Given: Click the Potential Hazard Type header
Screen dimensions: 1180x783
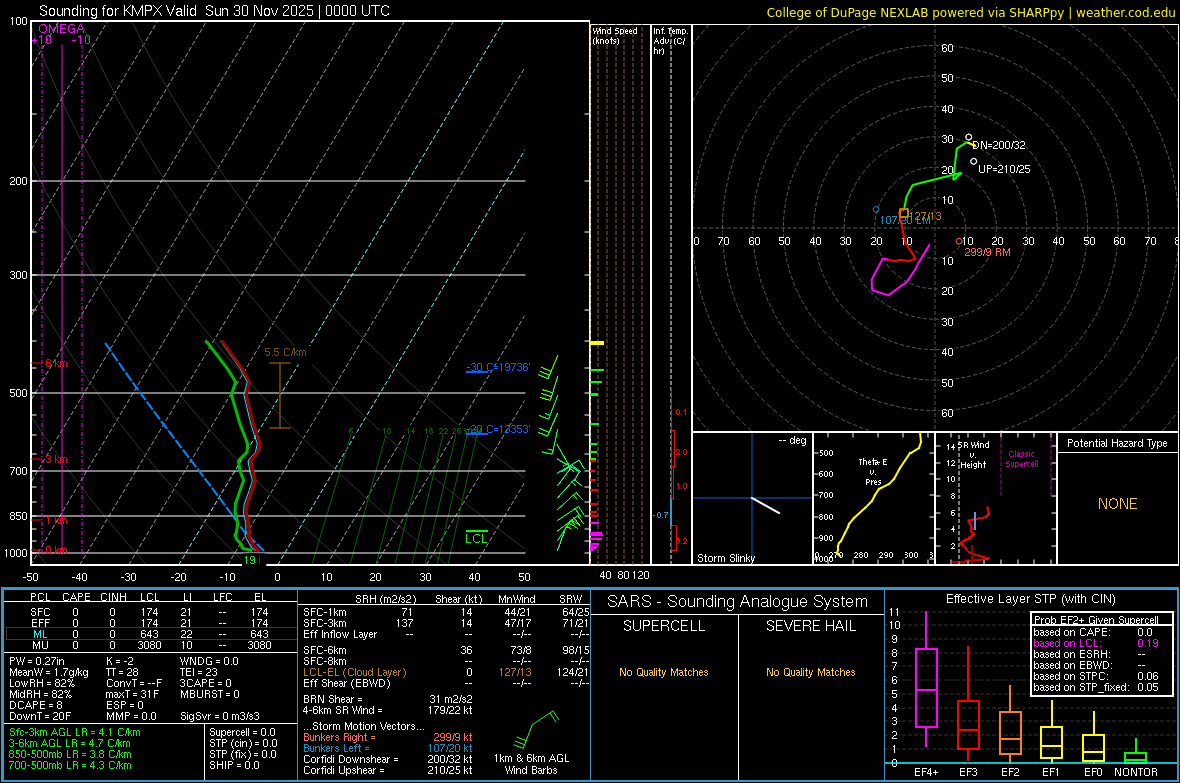Looking at the screenshot, I should (1117, 443).
